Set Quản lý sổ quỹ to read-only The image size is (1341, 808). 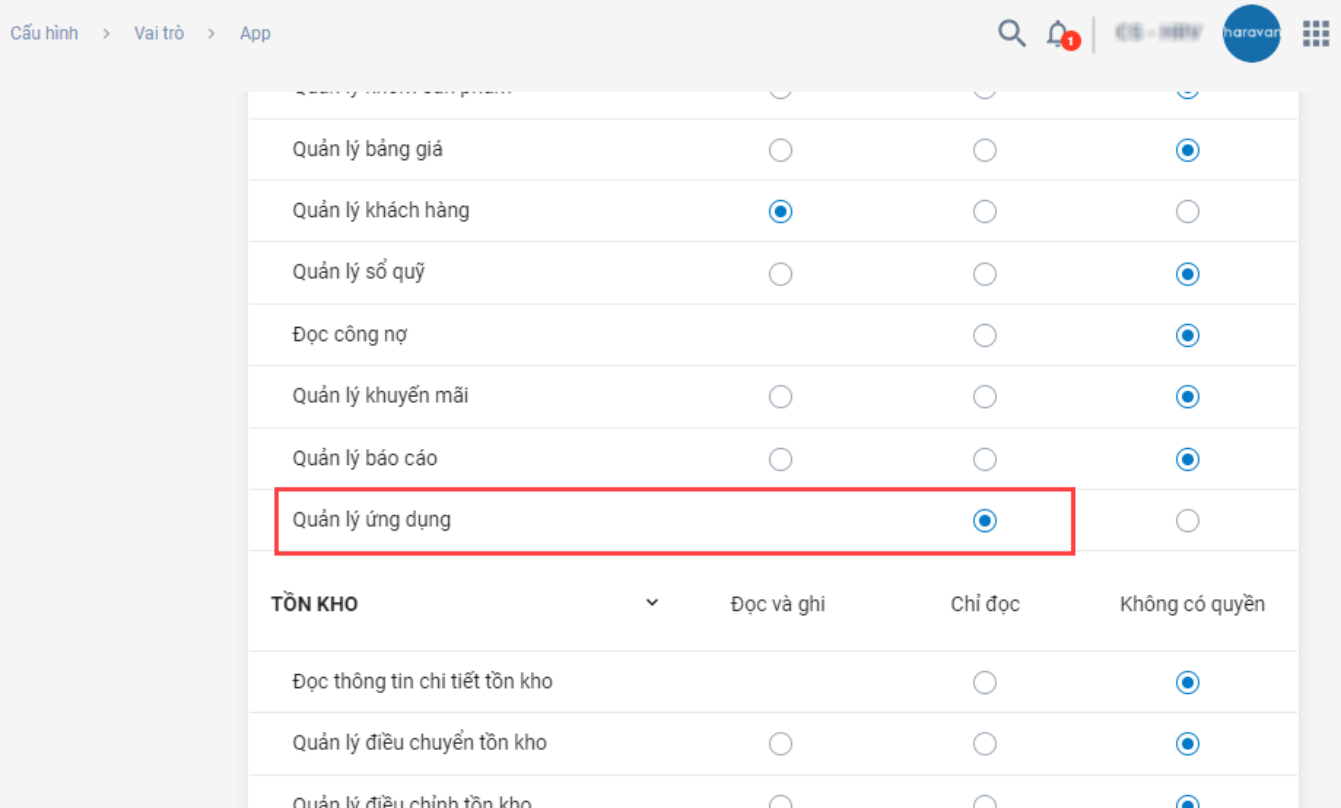[985, 274]
